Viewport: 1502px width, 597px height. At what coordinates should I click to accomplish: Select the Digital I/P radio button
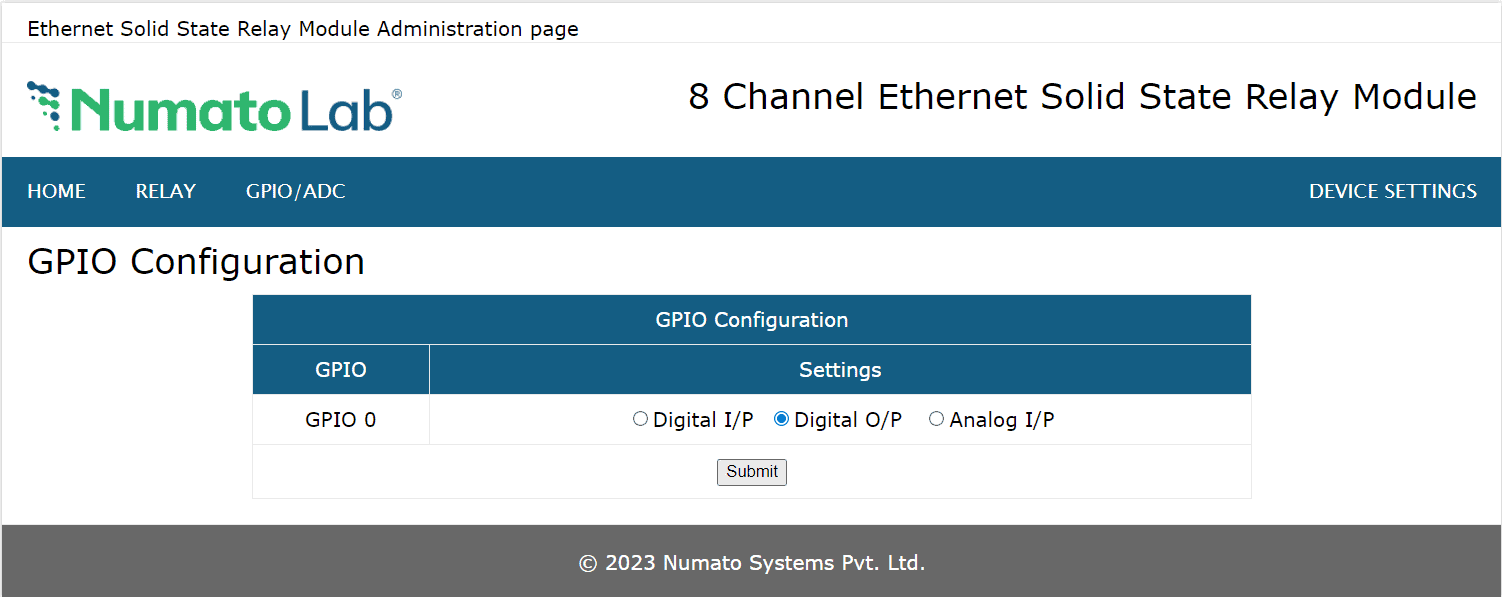(x=640, y=419)
